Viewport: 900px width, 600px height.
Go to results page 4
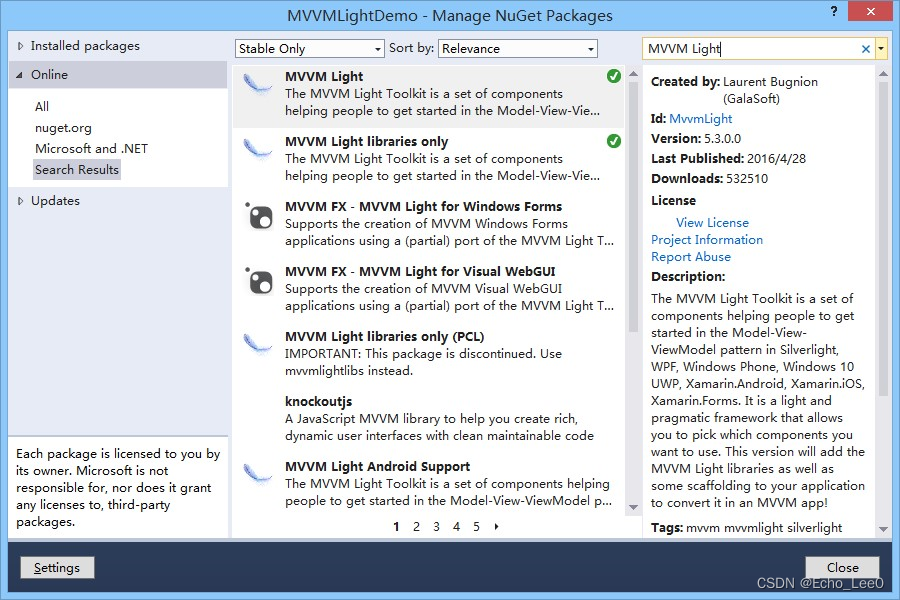point(456,527)
